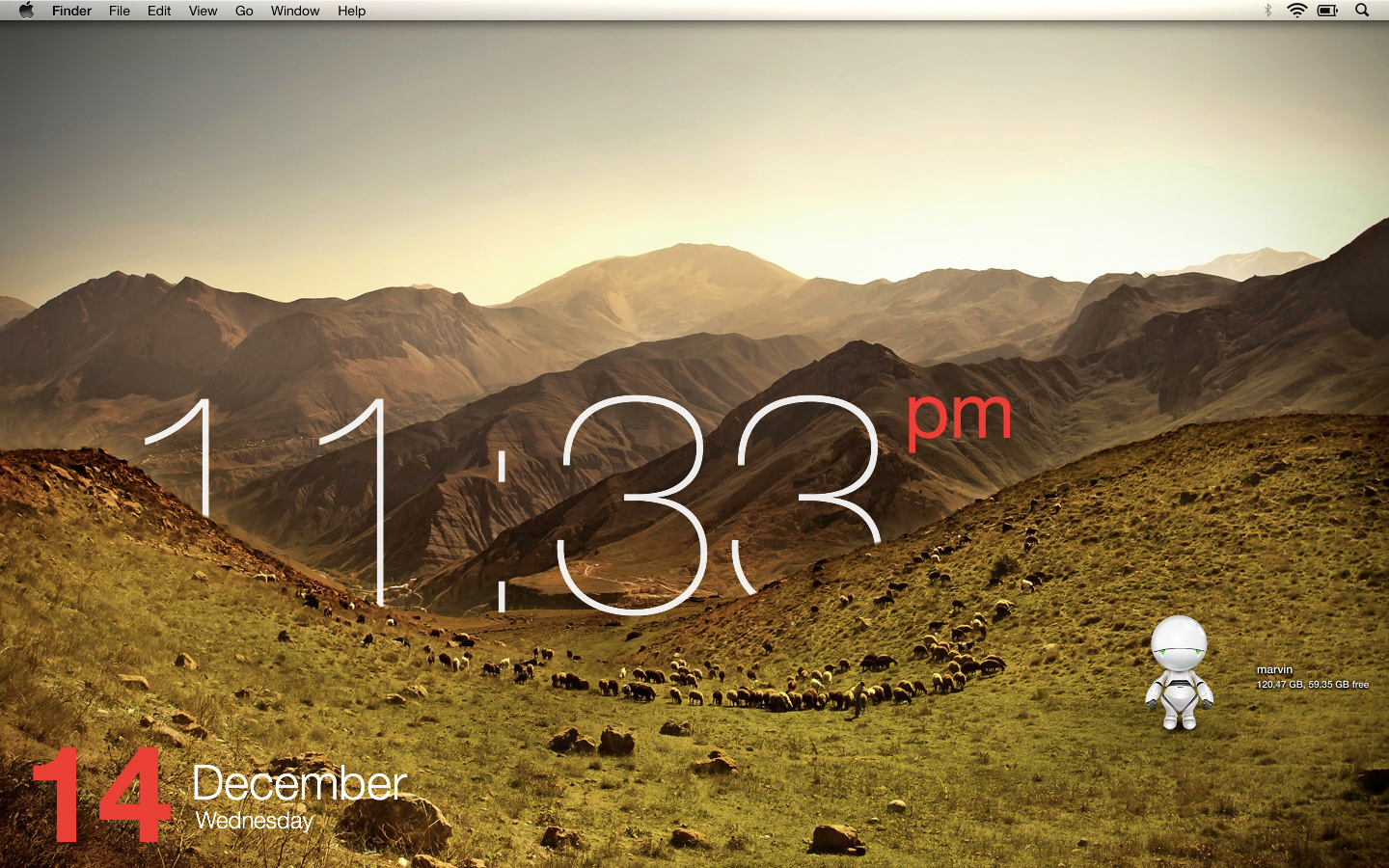Viewport: 1389px width, 868px height.
Task: Open Spotlight search magnifier
Action: point(1362,11)
